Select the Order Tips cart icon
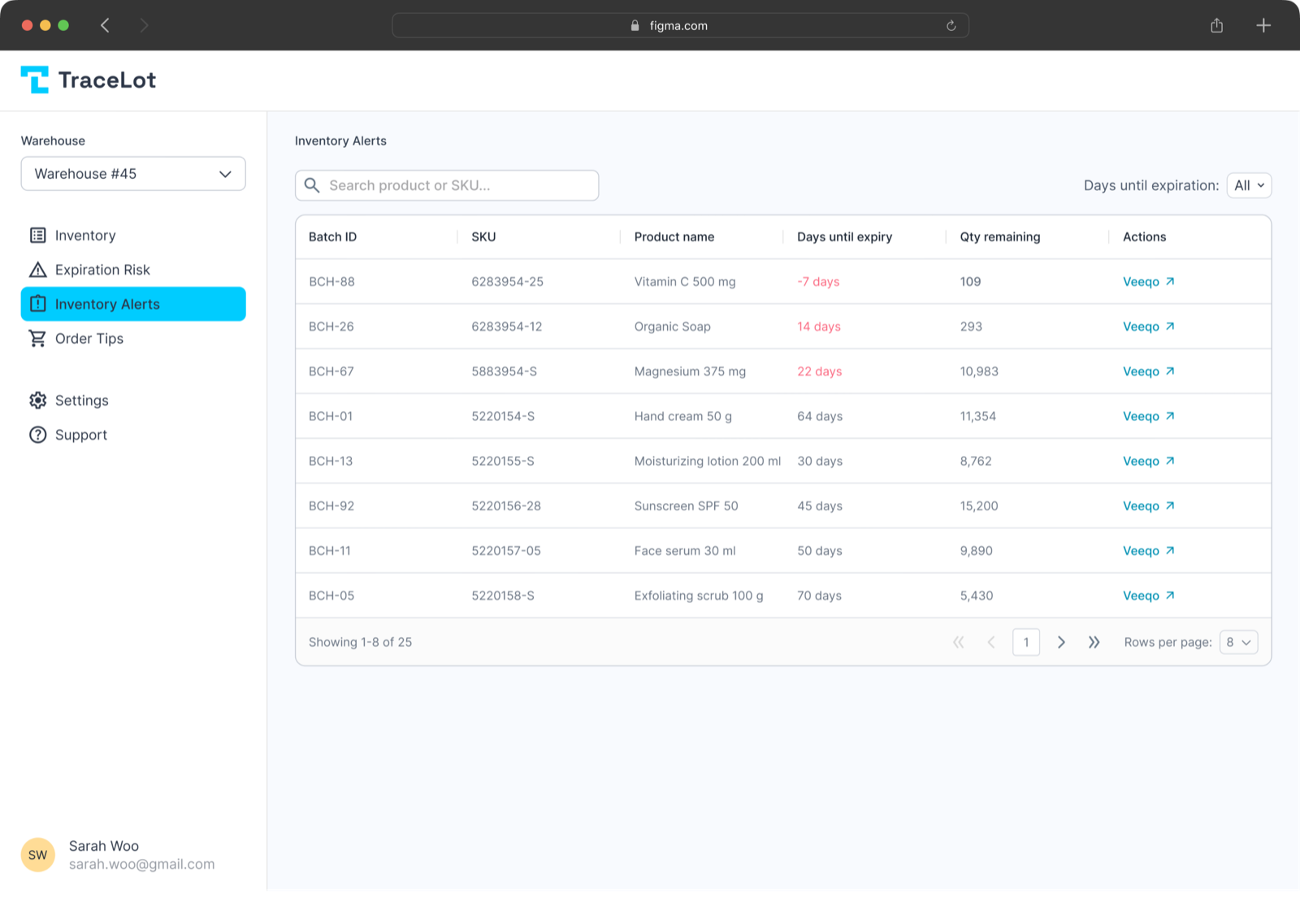1300x924 pixels. click(x=37, y=338)
